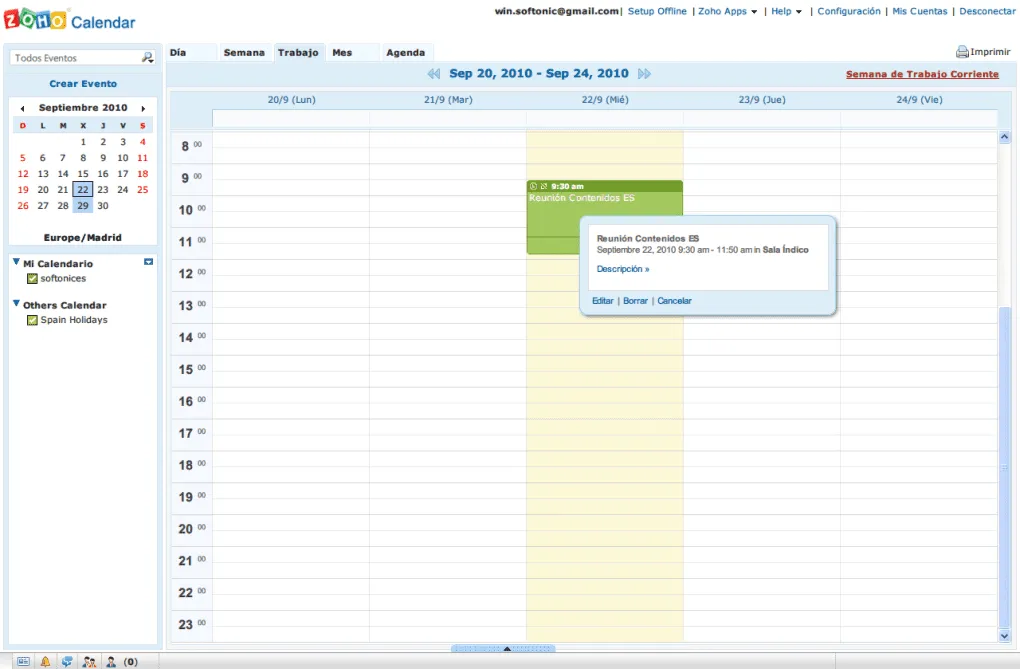Open the contact card icon in status bar
The image size is (1020, 669).
(23, 661)
